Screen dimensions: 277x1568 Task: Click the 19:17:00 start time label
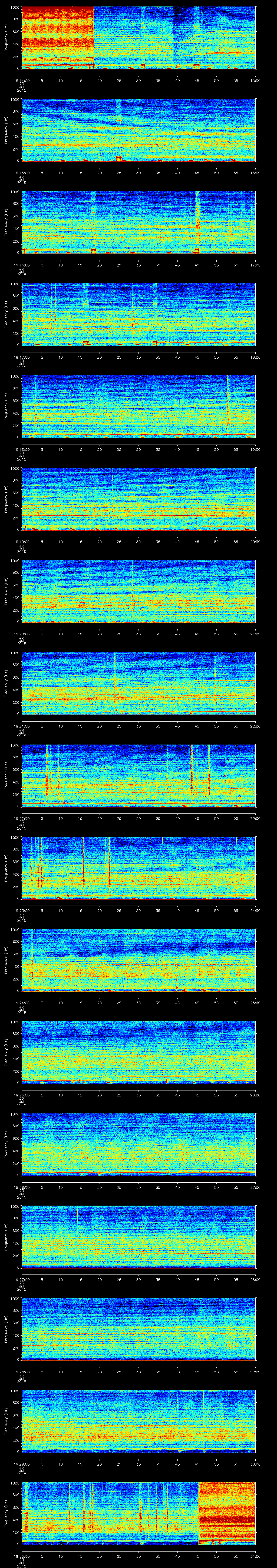click(x=21, y=357)
